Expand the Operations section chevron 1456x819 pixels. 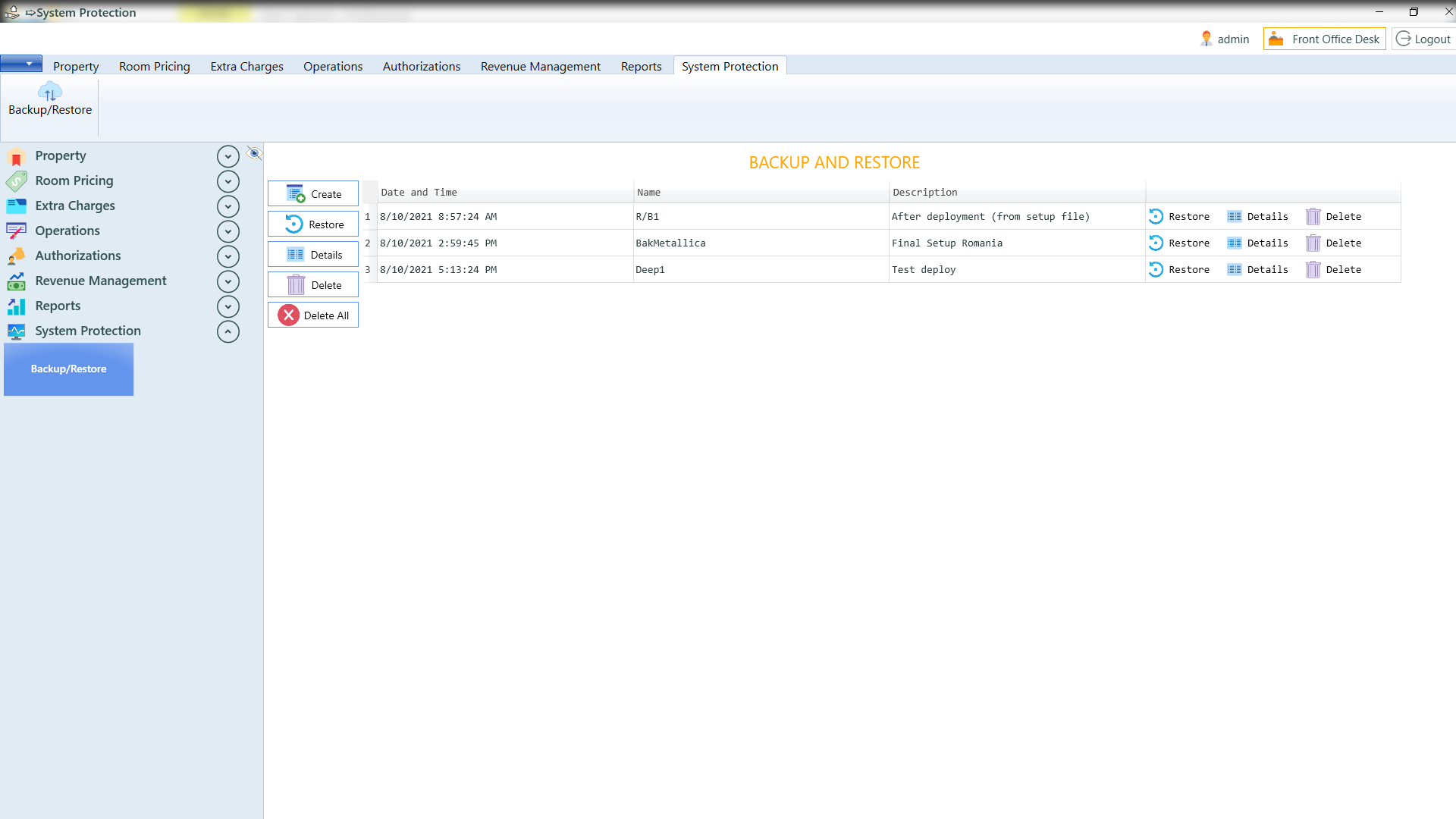(x=228, y=231)
